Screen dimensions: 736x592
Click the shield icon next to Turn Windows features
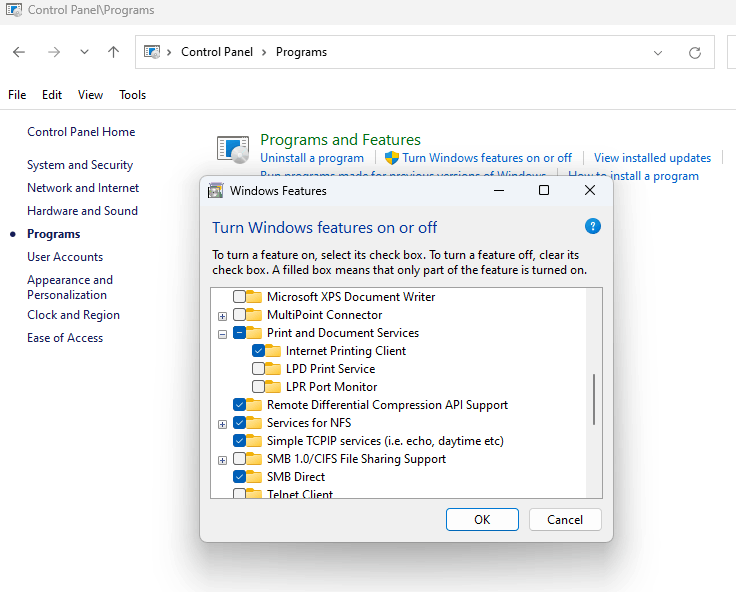[391, 158]
